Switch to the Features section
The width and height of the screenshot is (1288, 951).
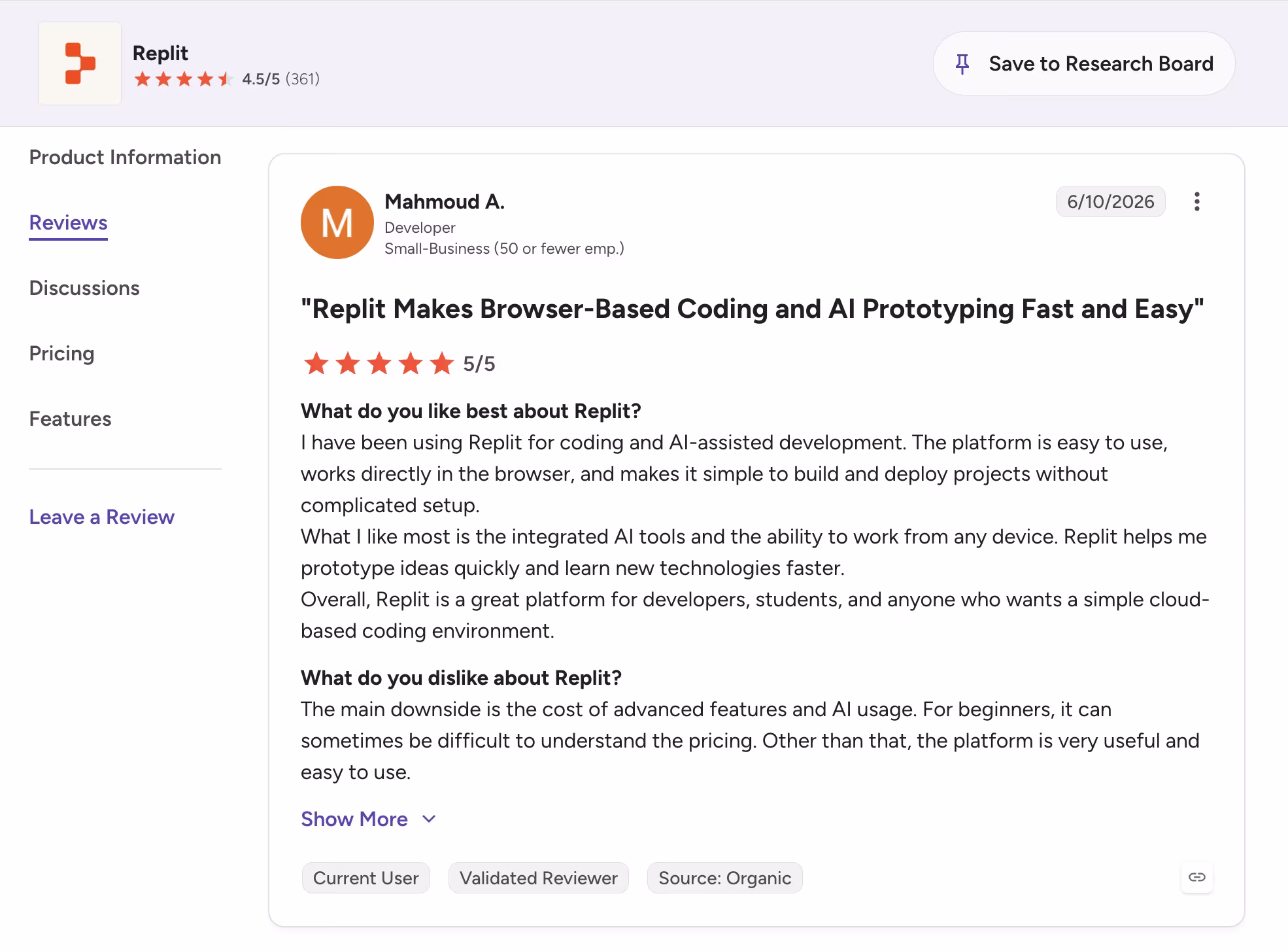point(70,419)
